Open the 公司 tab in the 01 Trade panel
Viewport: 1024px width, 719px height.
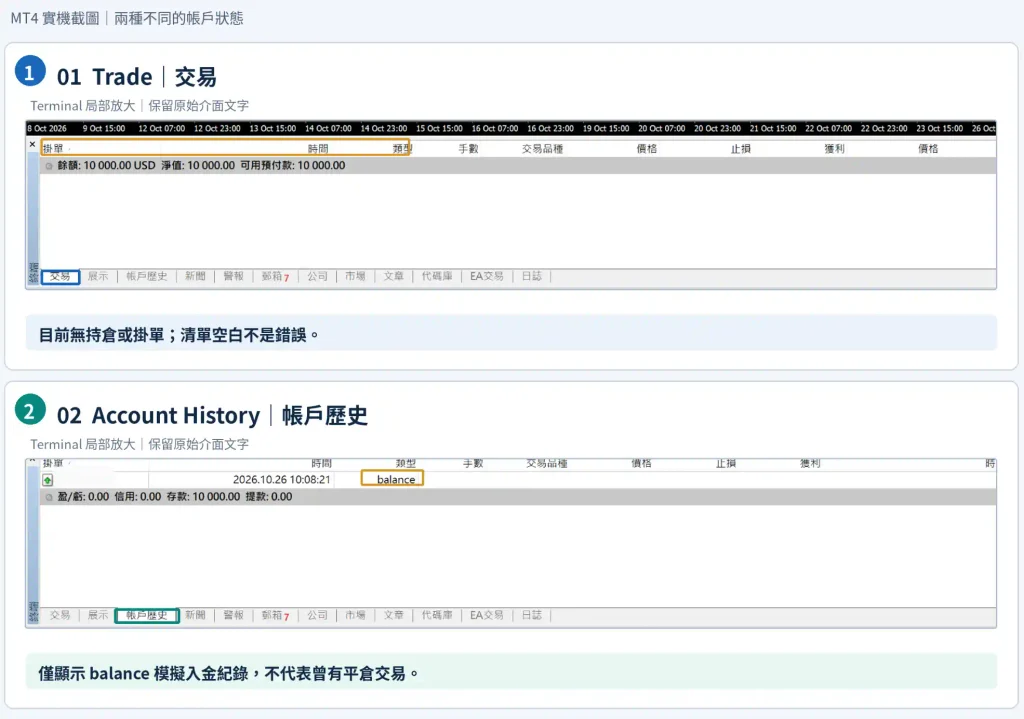click(317, 276)
